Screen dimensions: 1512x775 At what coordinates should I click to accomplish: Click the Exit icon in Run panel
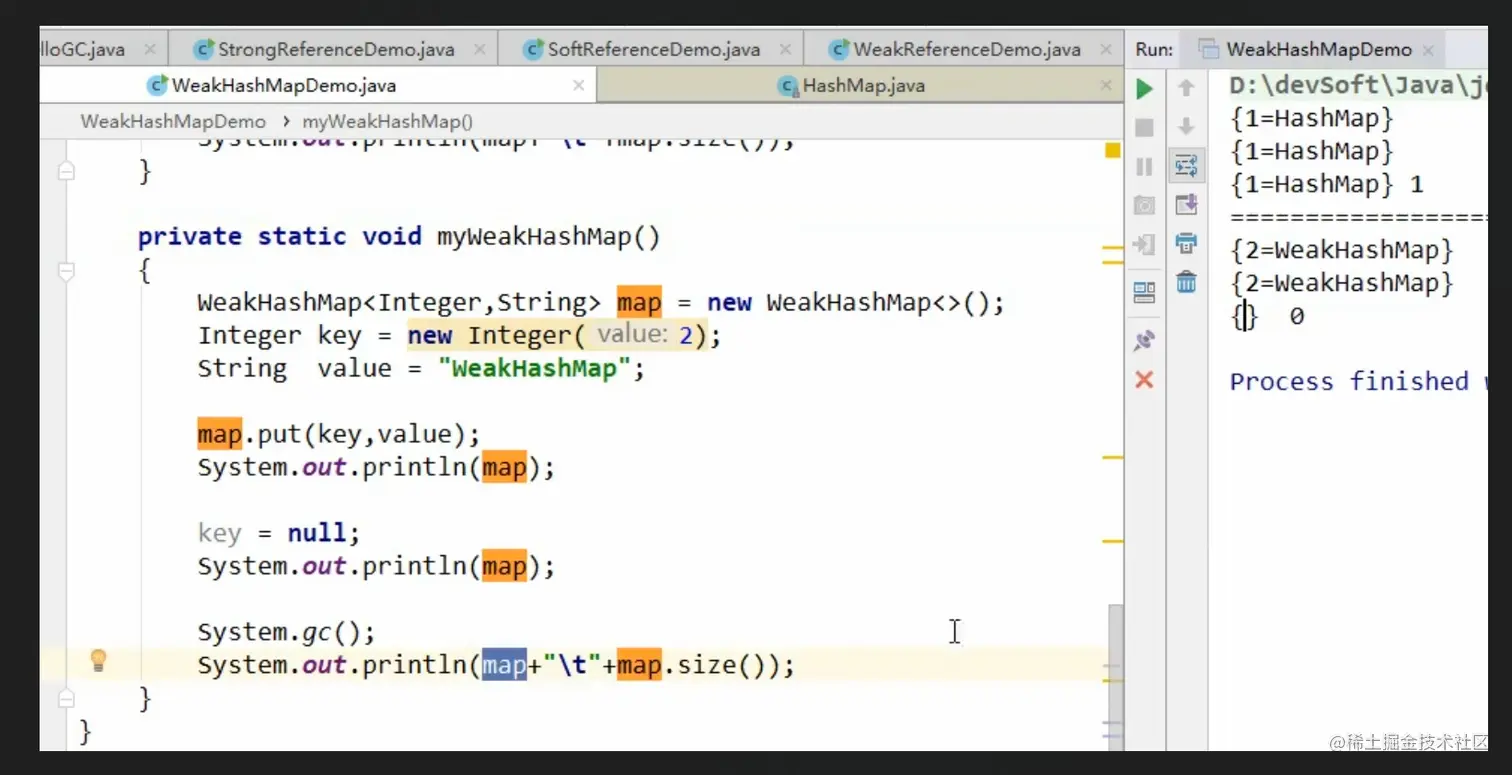[1144, 244]
